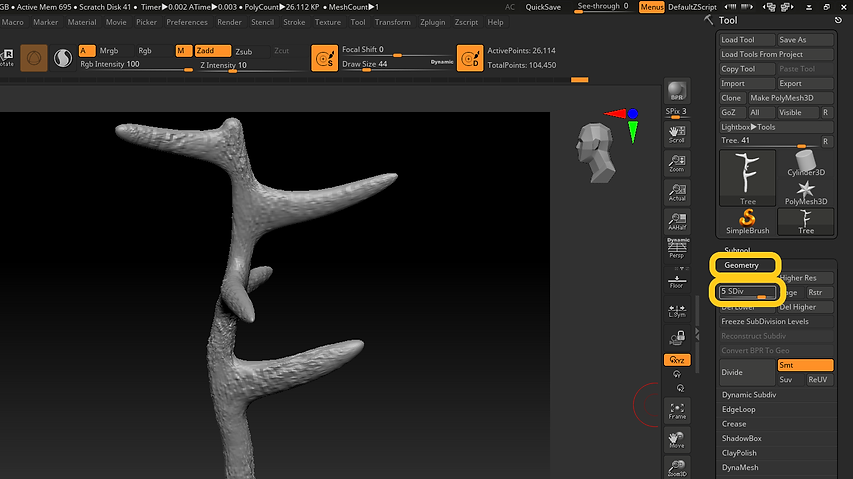Select the Tree tool thumbnail

[747, 178]
